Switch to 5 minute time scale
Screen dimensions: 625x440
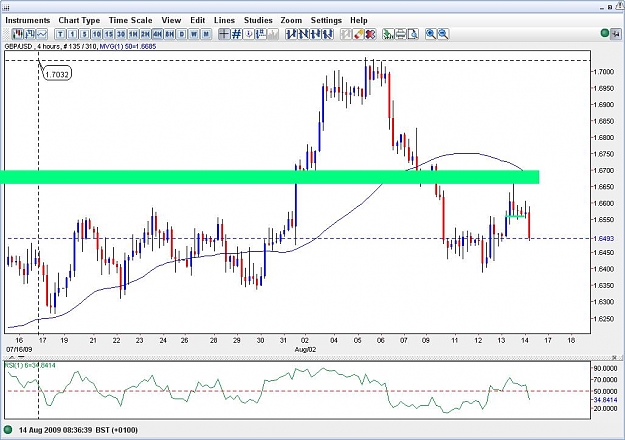click(x=85, y=34)
